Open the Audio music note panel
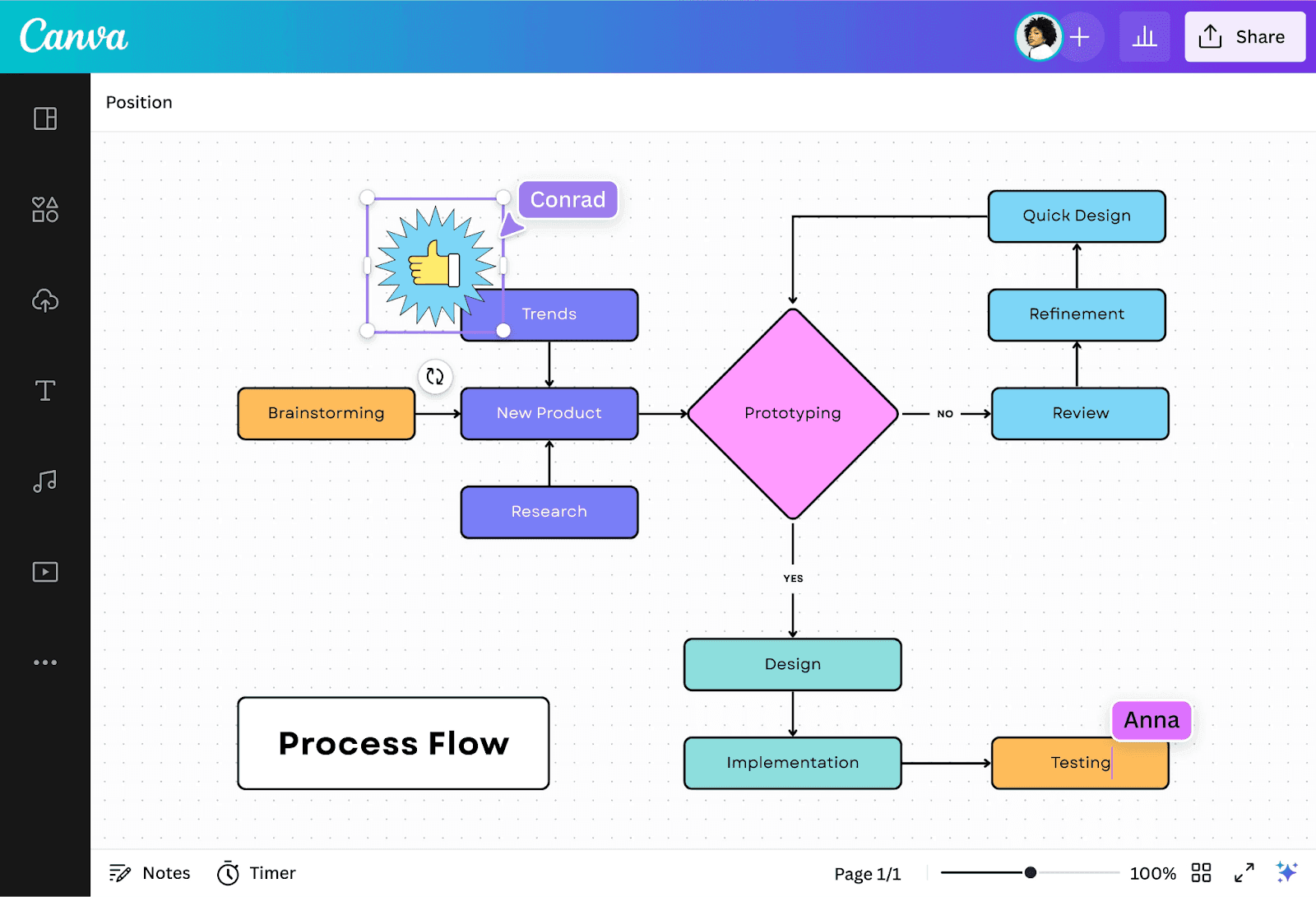 [45, 481]
